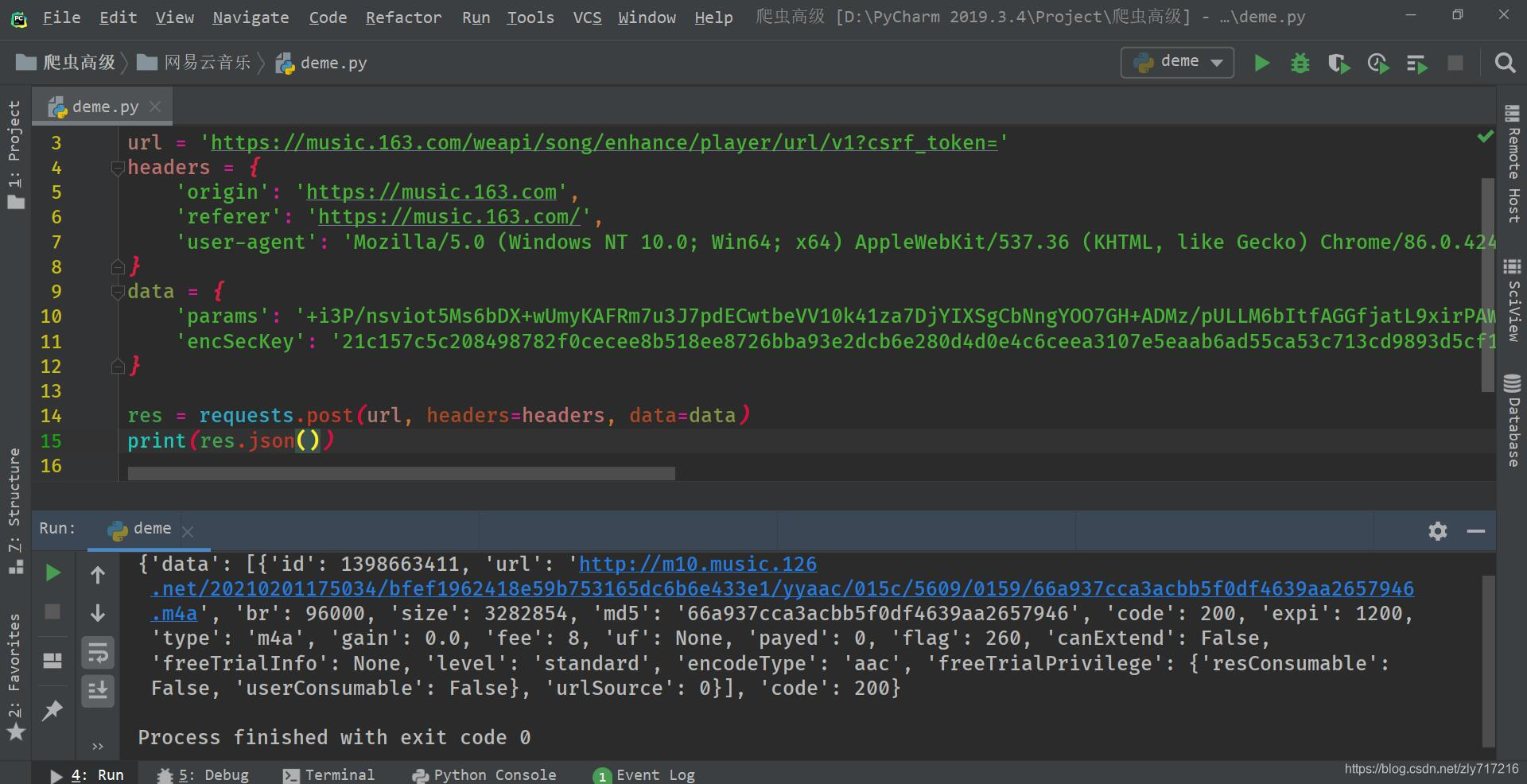Move up the stack trace arrow
1527x784 pixels.
click(98, 574)
